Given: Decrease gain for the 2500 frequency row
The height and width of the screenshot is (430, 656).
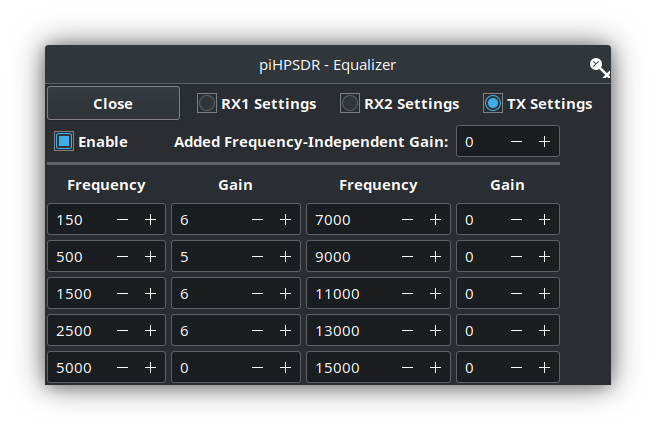Looking at the screenshot, I should (x=257, y=330).
